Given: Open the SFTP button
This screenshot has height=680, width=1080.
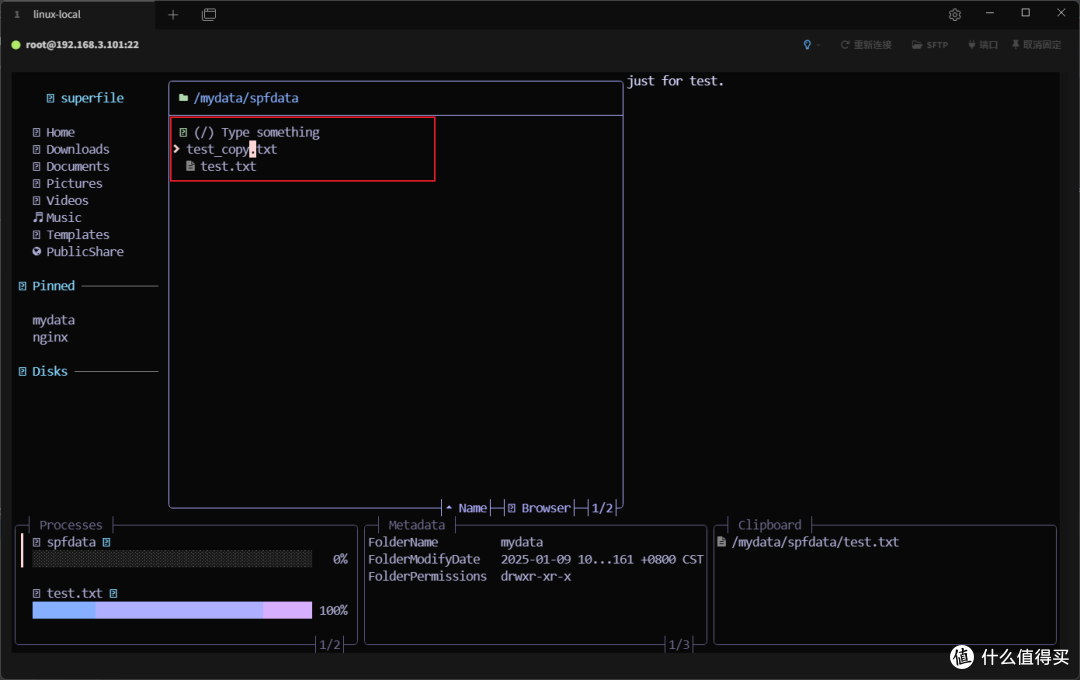Looking at the screenshot, I should [930, 45].
